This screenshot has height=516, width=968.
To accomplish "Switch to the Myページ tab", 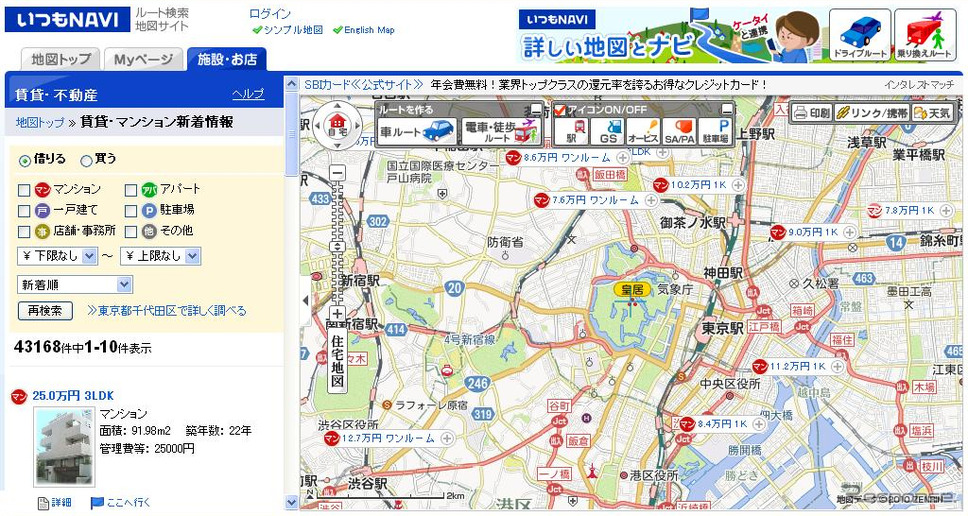I will click(143, 59).
